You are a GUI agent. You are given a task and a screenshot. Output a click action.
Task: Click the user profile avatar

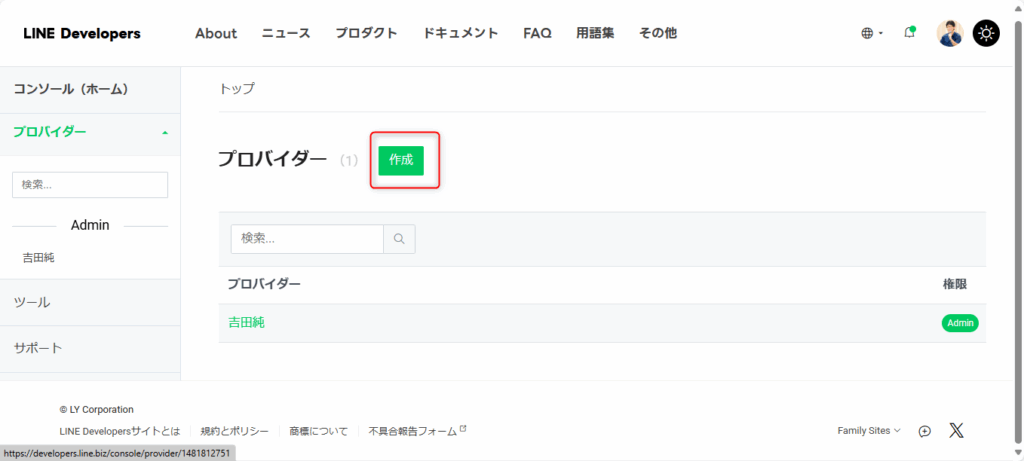pyautogui.click(x=949, y=33)
